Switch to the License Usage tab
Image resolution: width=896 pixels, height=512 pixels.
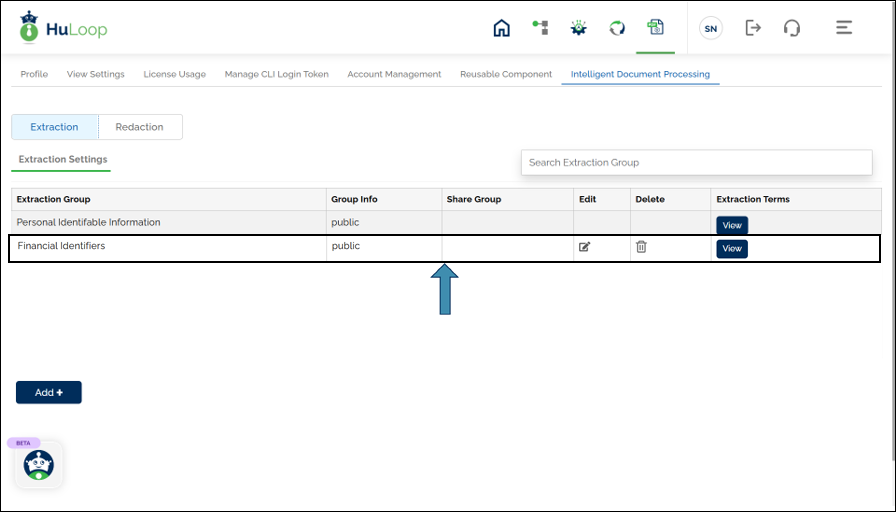point(174,74)
